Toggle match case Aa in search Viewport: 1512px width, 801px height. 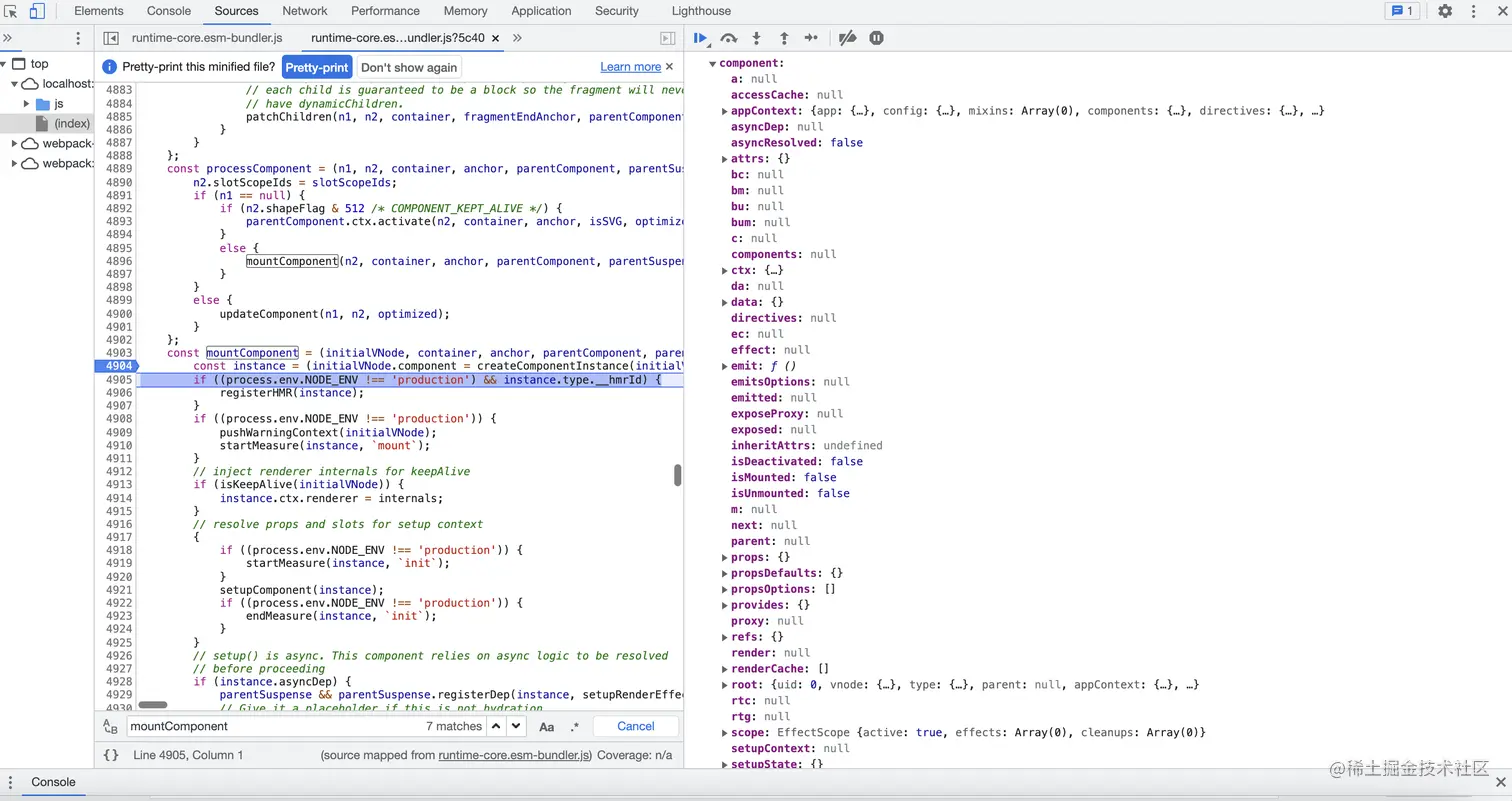[547, 726]
